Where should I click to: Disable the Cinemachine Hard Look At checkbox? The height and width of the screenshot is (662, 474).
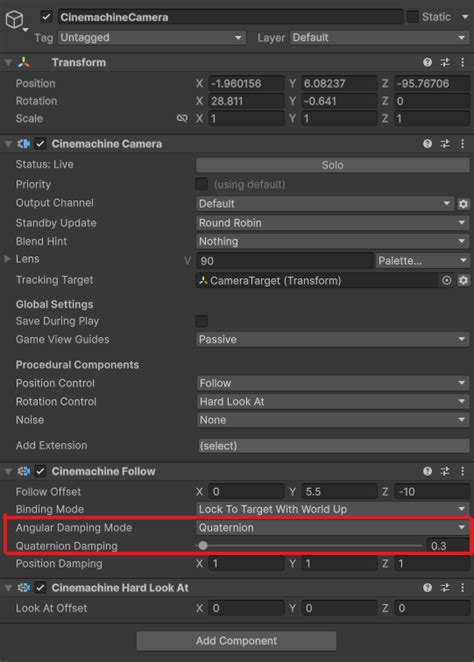click(x=40, y=588)
